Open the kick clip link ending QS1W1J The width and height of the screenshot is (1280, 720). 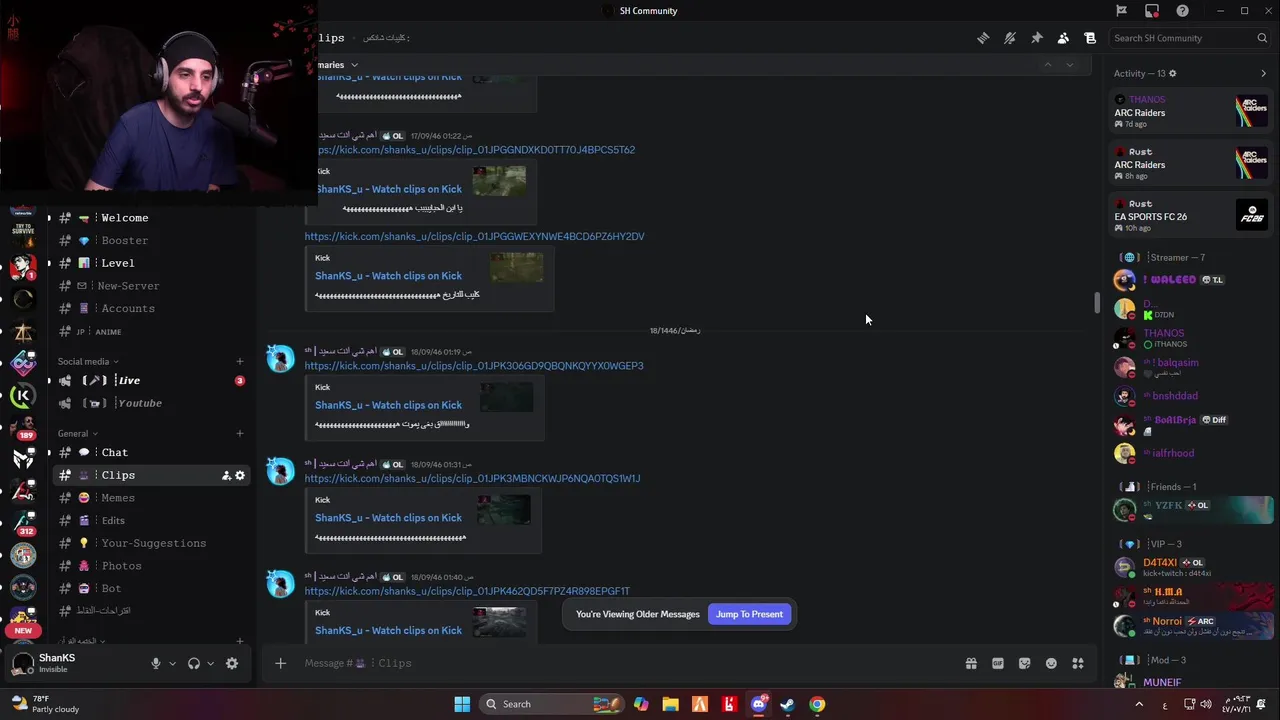(x=472, y=479)
